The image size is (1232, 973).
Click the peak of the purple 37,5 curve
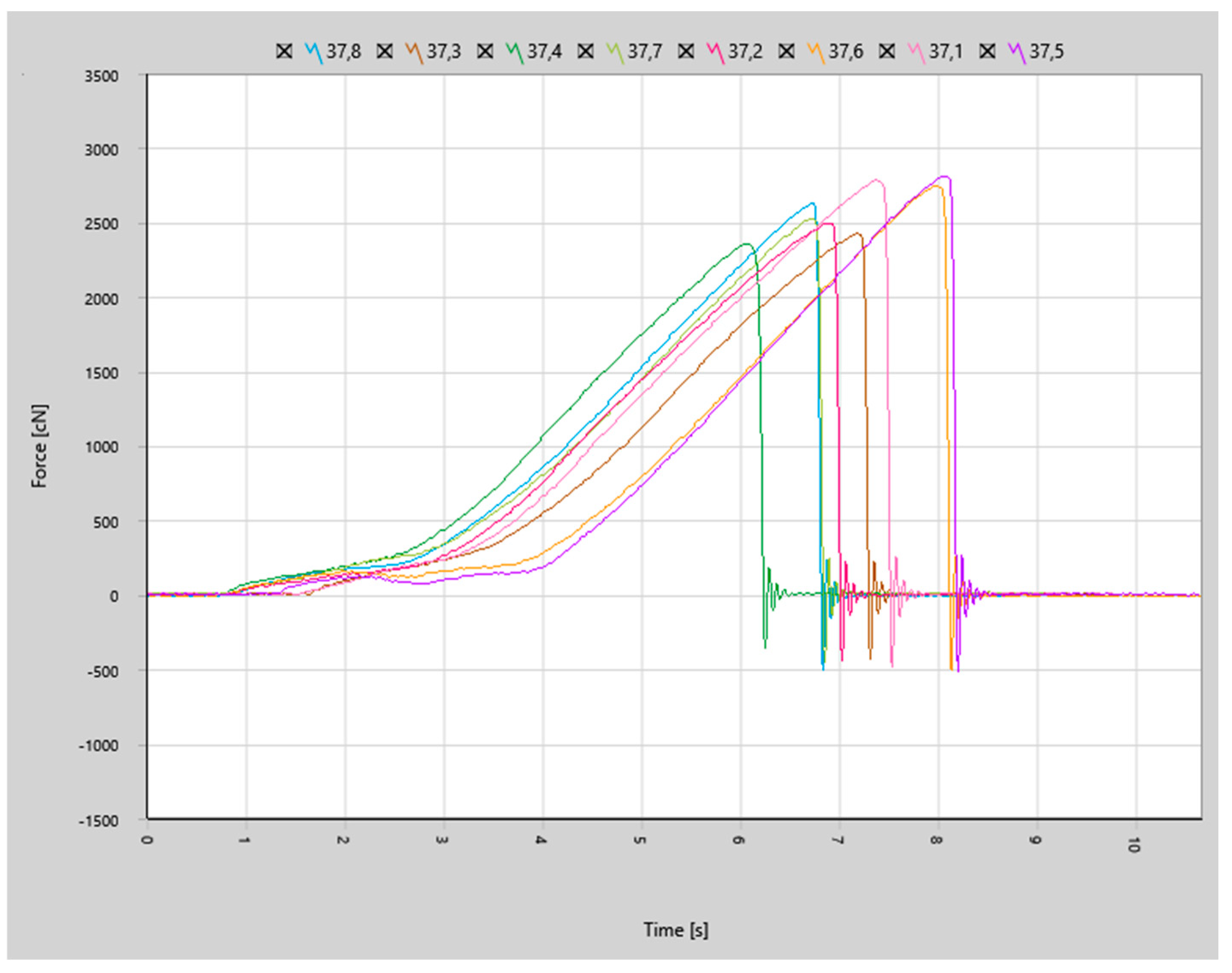[x=944, y=177]
